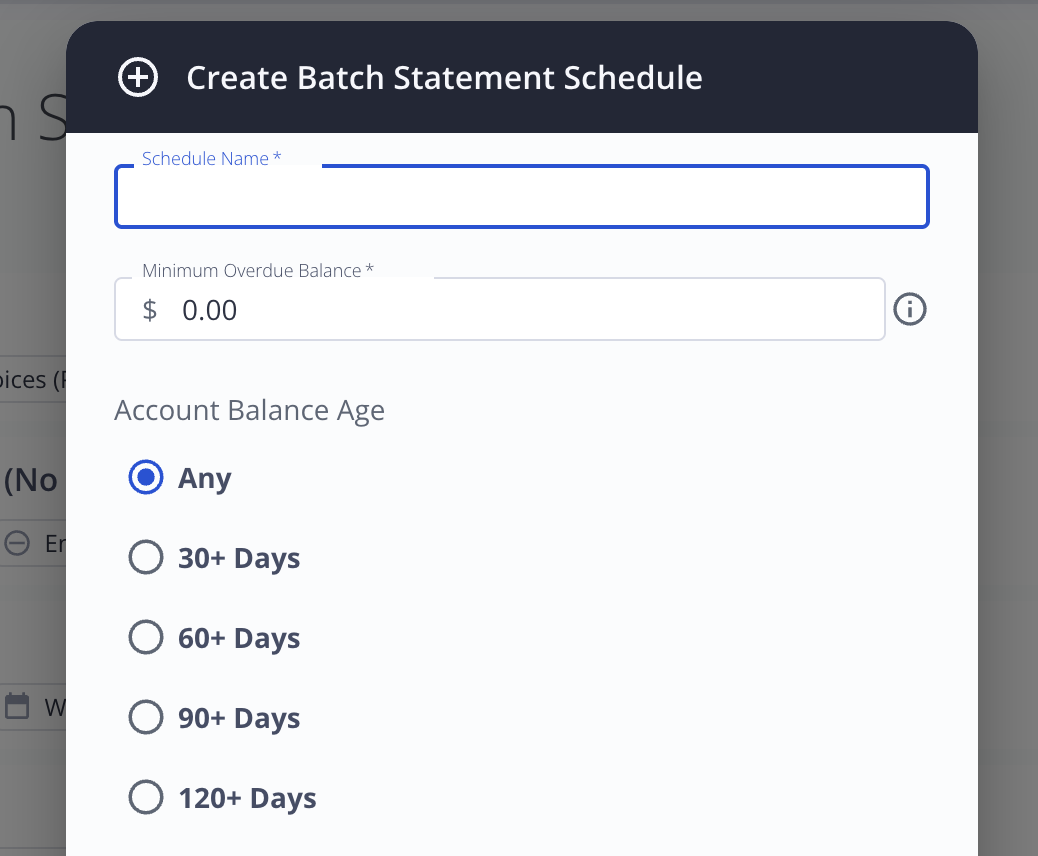This screenshot has height=856, width=1038.
Task: Click the 0.00 value in balance field
Action: [210, 310]
